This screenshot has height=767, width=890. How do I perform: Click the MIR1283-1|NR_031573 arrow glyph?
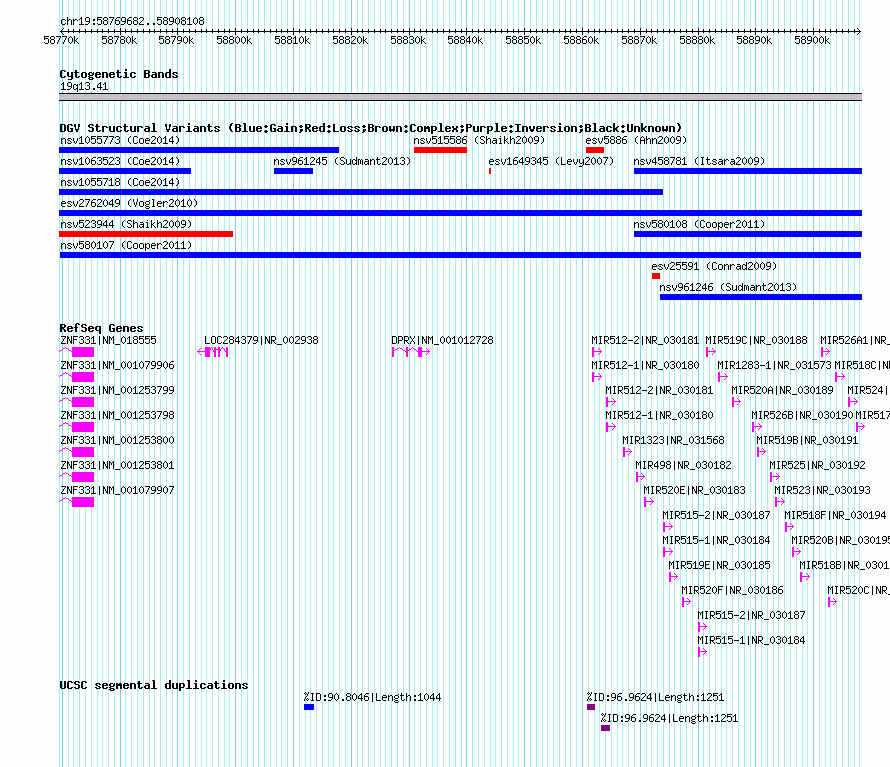pos(723,377)
